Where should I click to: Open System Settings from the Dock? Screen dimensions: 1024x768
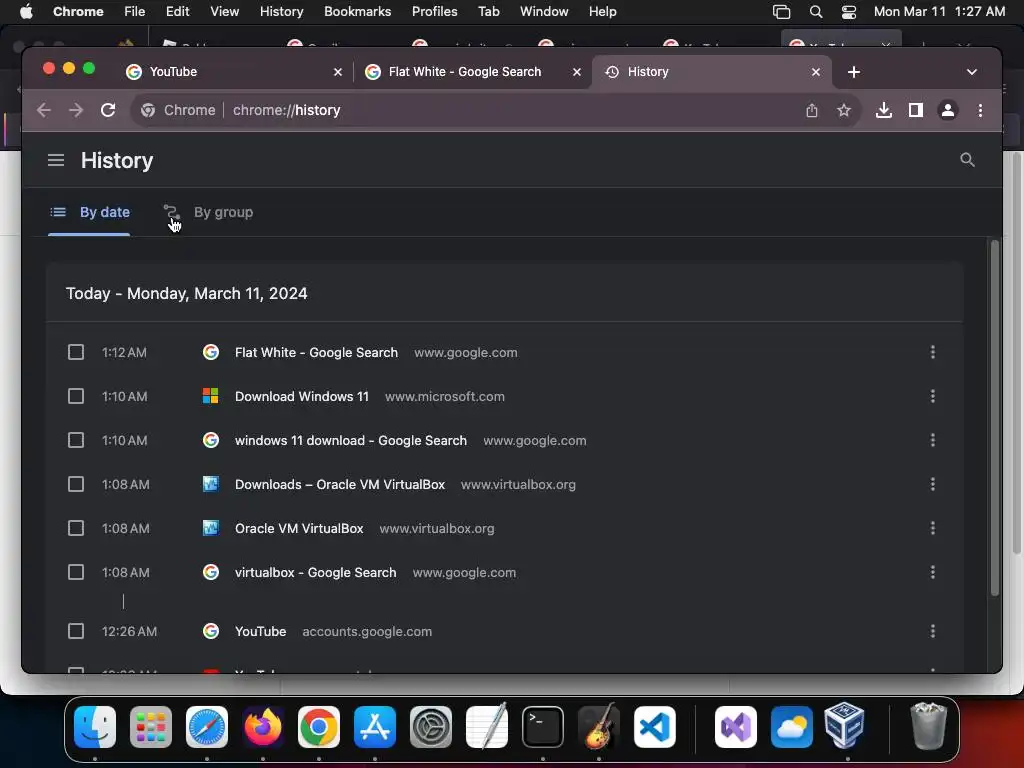[x=431, y=726]
